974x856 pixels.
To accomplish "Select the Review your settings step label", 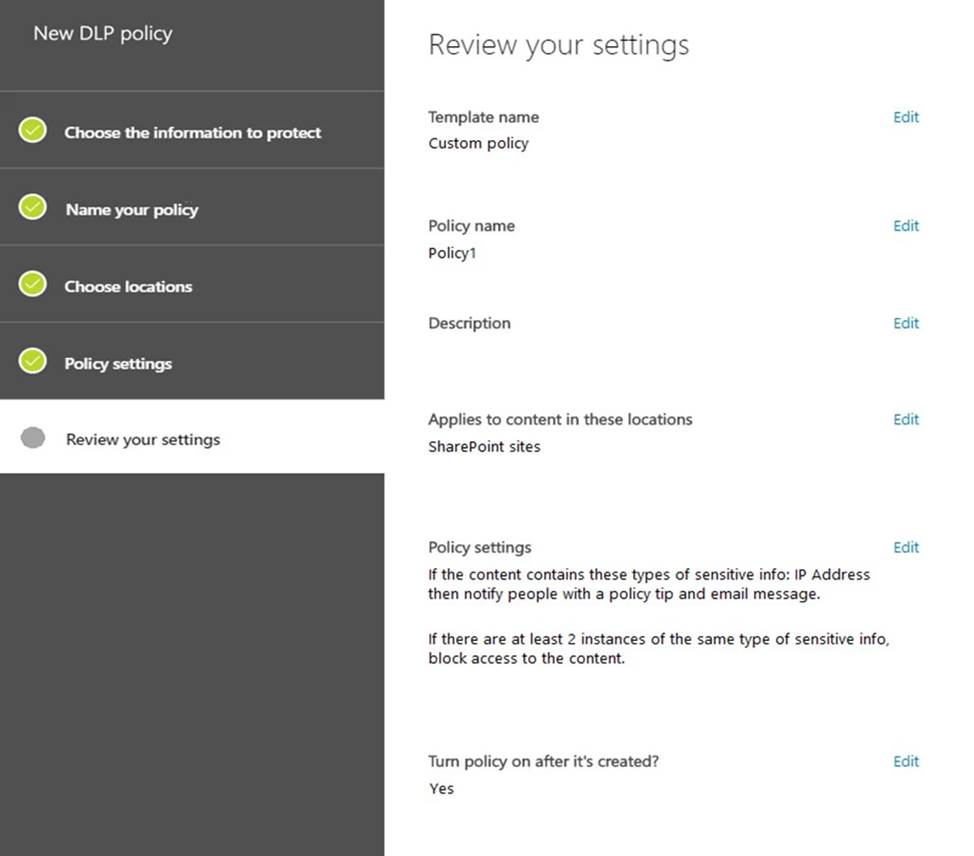I will point(143,440).
